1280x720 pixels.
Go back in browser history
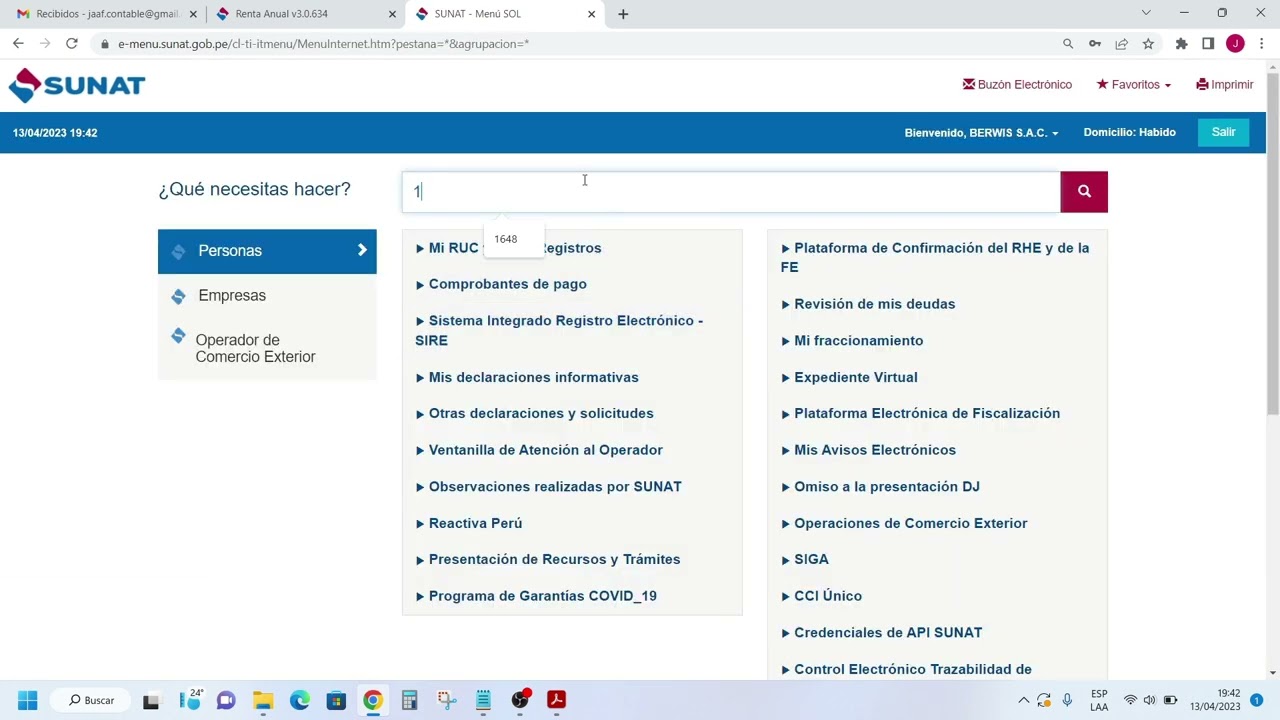[x=18, y=44]
